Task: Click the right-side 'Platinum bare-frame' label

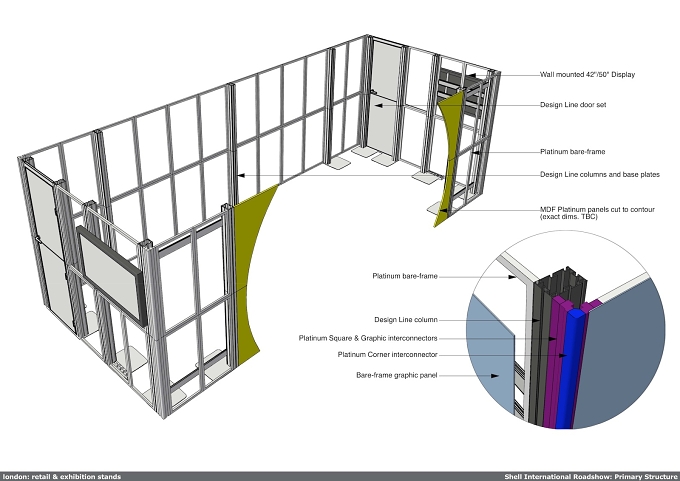Action: click(572, 152)
